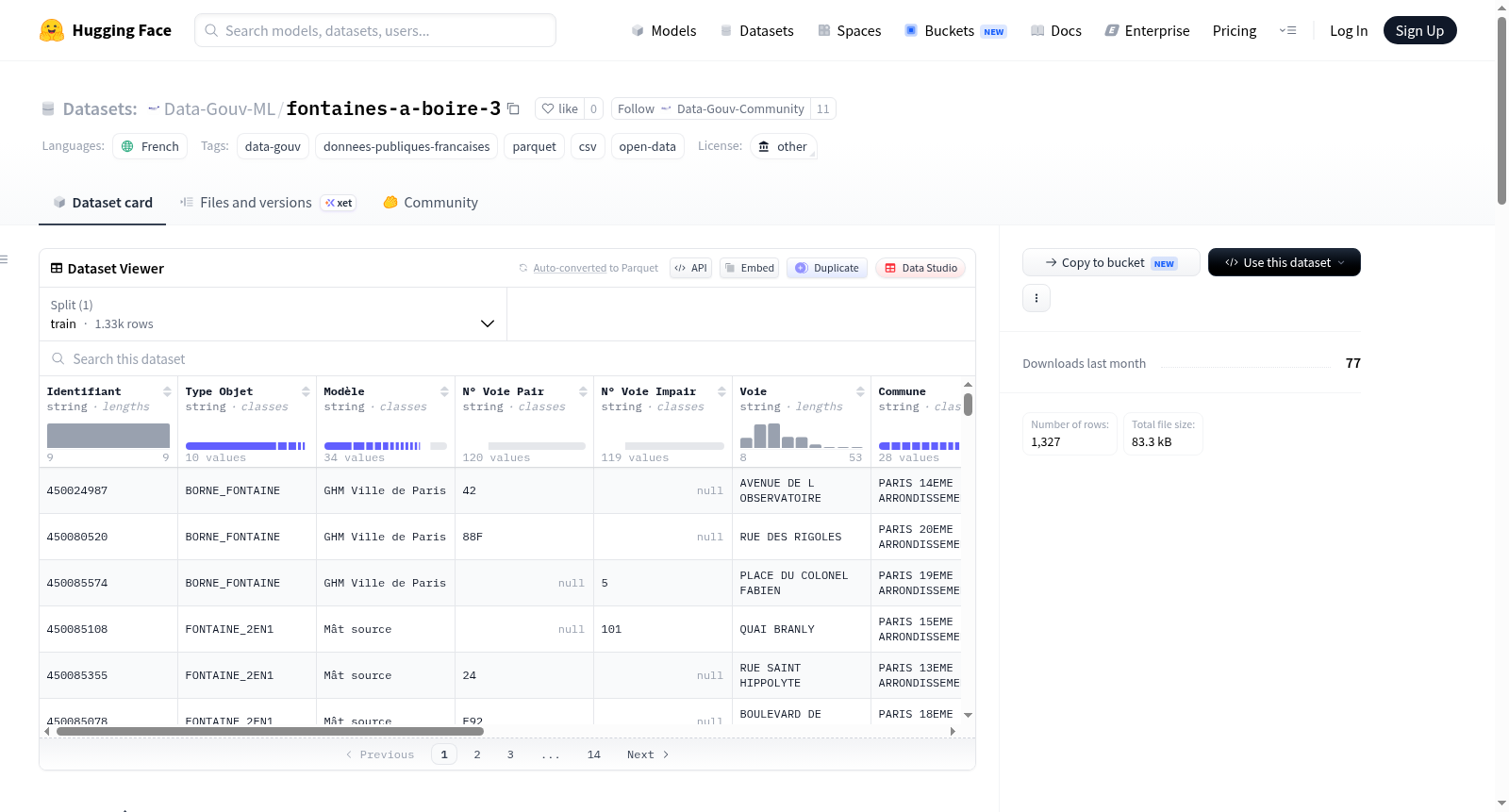Go to Models in the top navigation
Screen dimensions: 1509x812
[x=664, y=30]
